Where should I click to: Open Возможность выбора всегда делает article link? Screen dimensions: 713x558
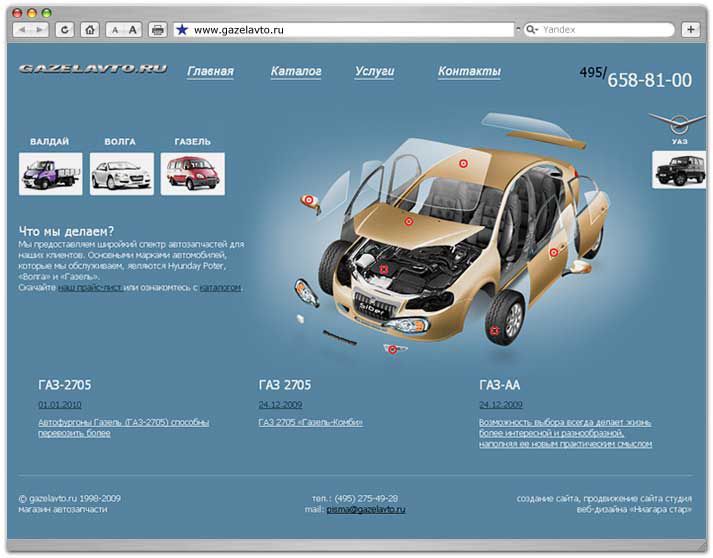(565, 433)
